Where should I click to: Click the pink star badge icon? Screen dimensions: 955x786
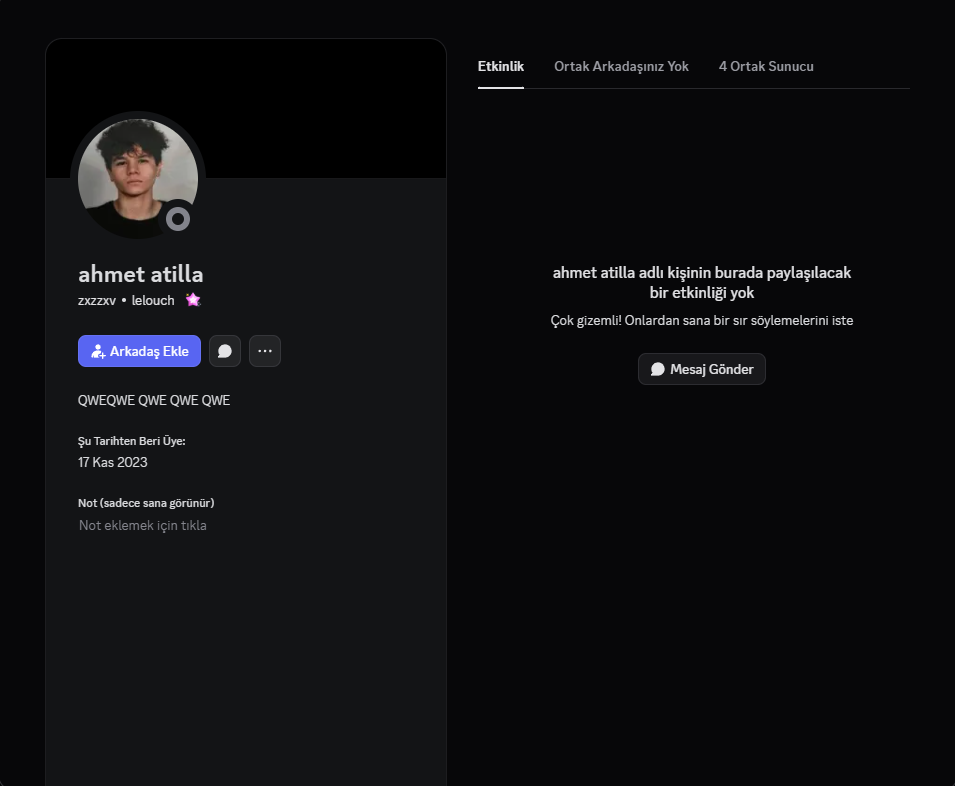193,300
